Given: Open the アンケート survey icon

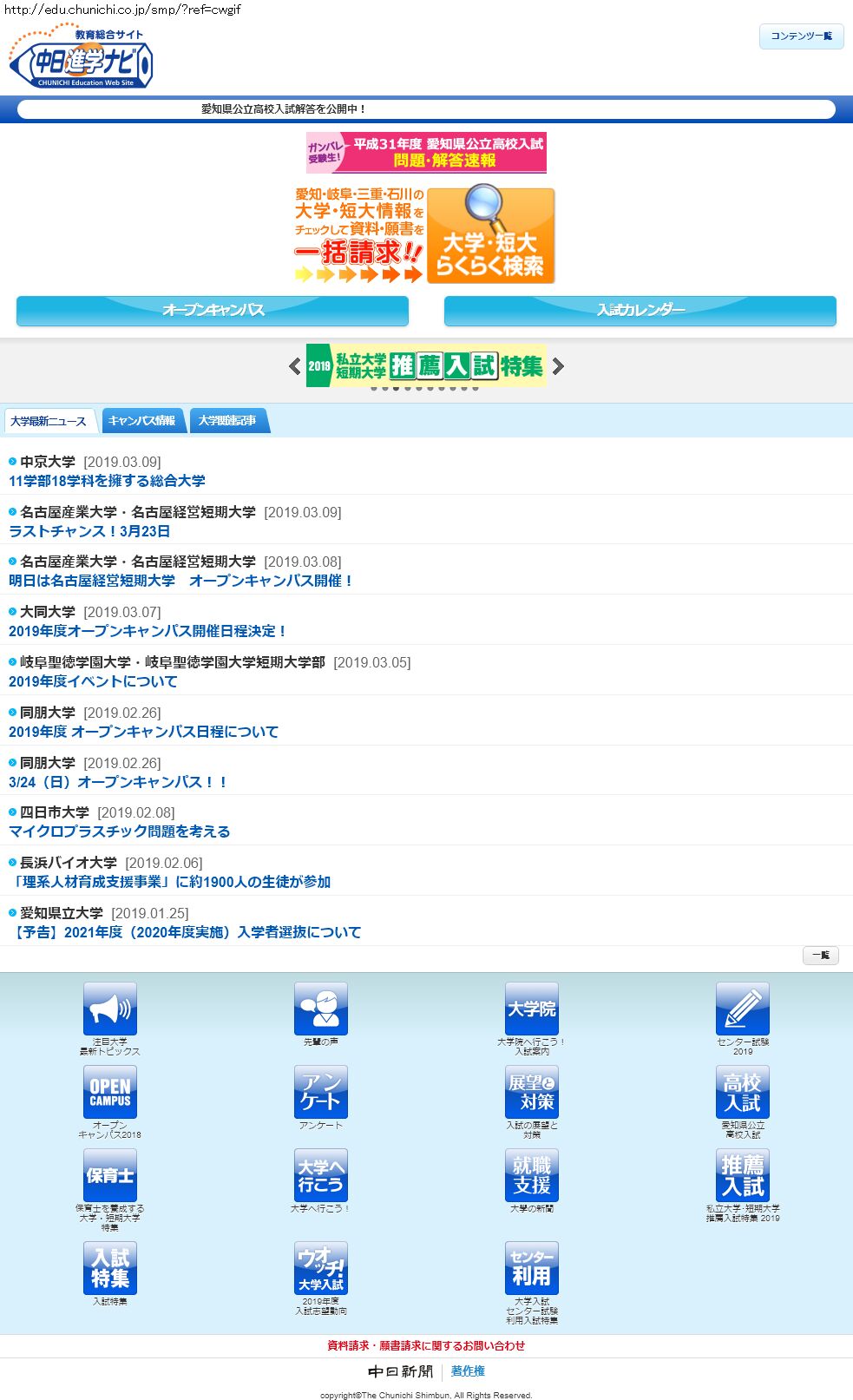Looking at the screenshot, I should pyautogui.click(x=321, y=1092).
